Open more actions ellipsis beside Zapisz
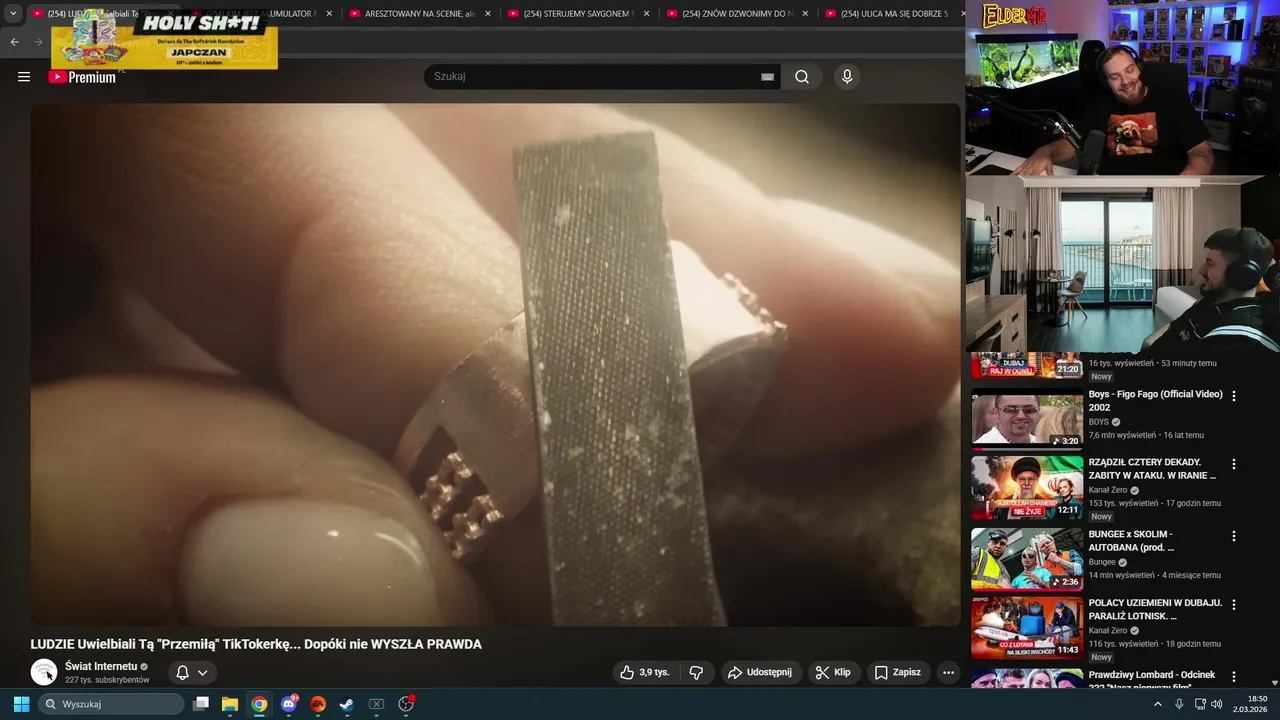This screenshot has width=1280, height=720. (x=948, y=673)
